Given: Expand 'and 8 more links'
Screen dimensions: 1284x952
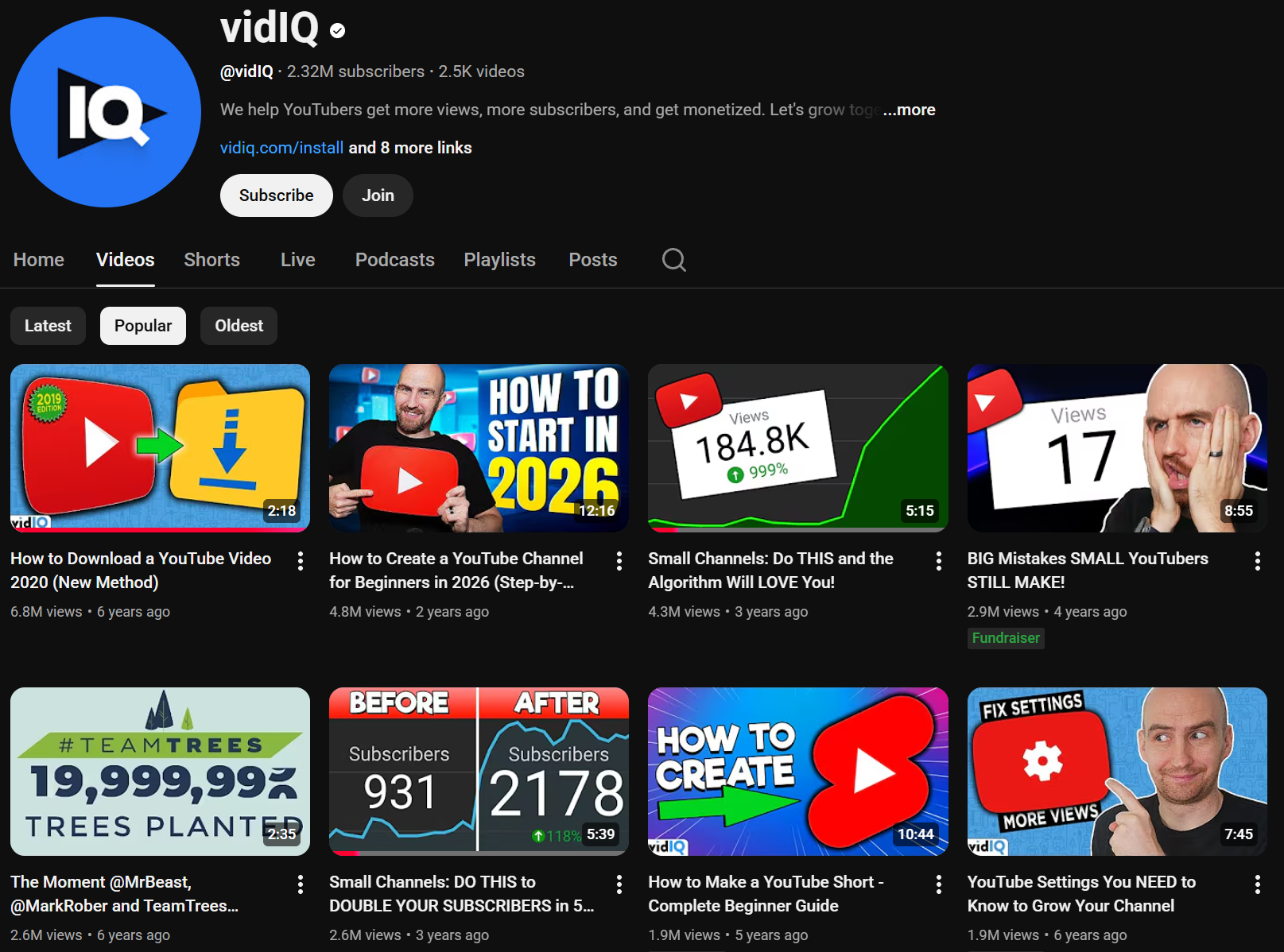Looking at the screenshot, I should [x=409, y=147].
